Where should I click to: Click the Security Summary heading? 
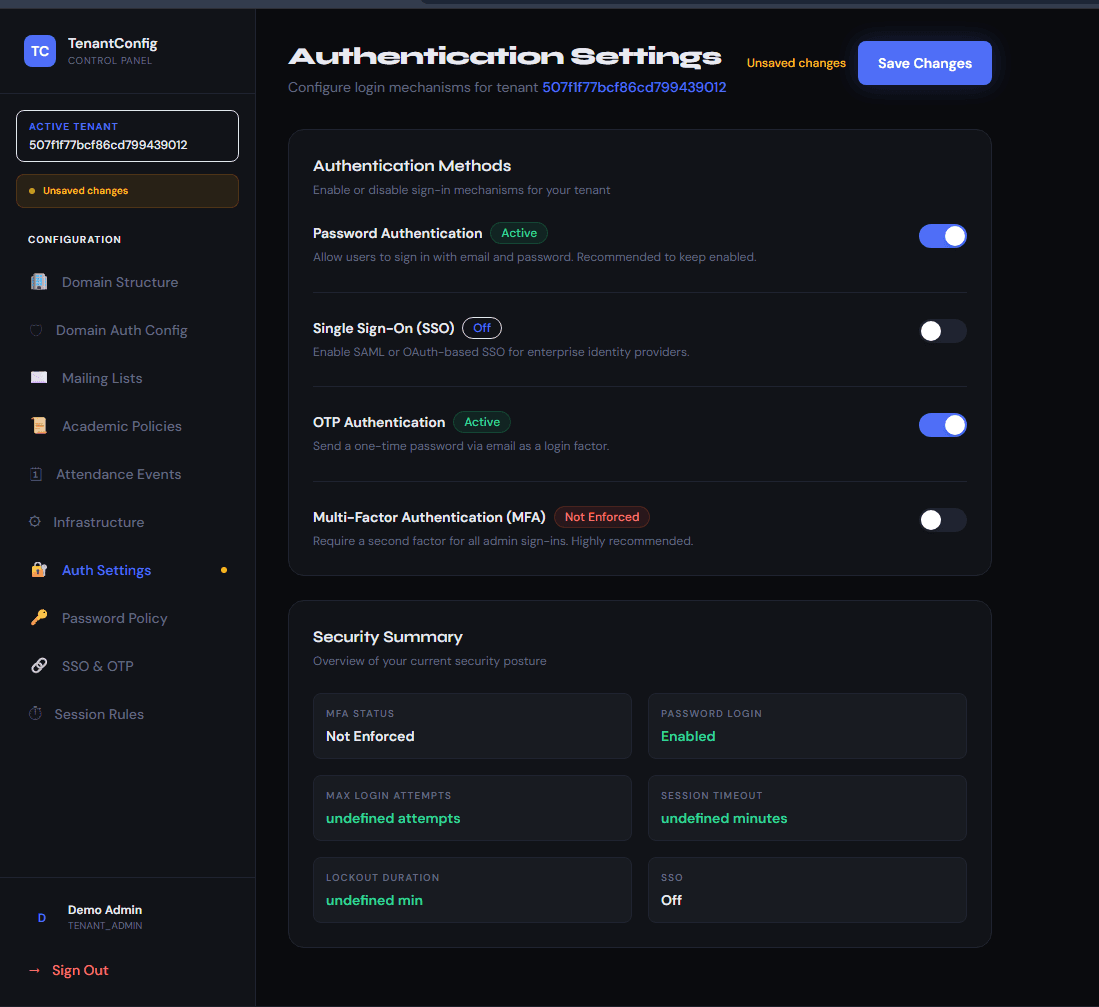pyautogui.click(x=388, y=636)
